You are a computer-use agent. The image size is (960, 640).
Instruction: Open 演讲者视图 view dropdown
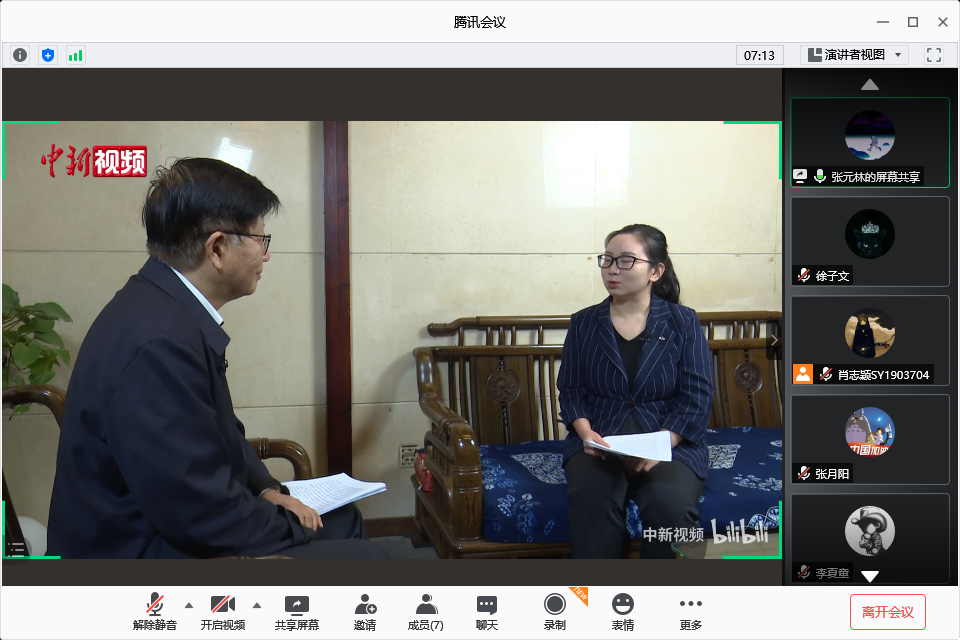(x=854, y=55)
